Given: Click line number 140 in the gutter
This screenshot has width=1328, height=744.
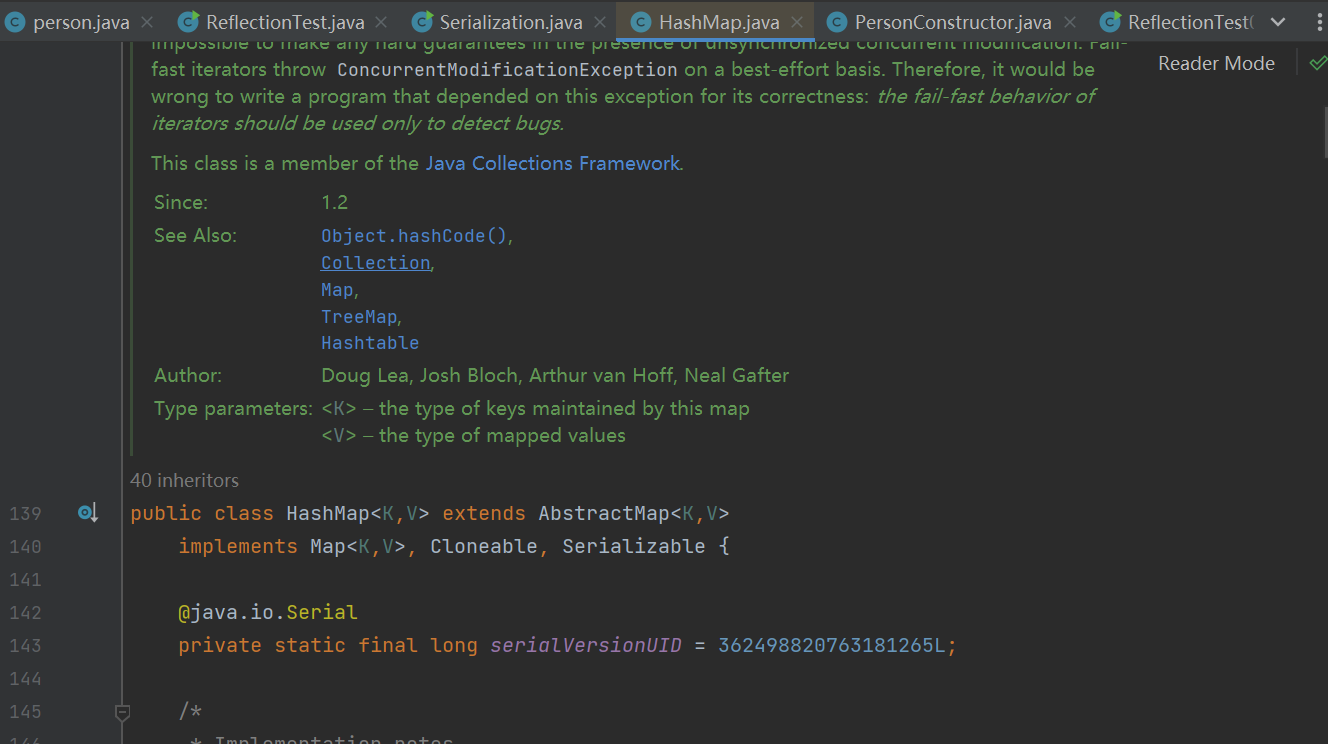Looking at the screenshot, I should click(x=25, y=546).
